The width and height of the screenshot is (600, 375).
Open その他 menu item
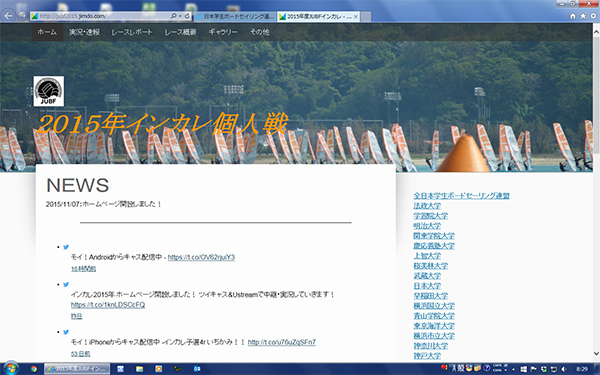pos(260,32)
